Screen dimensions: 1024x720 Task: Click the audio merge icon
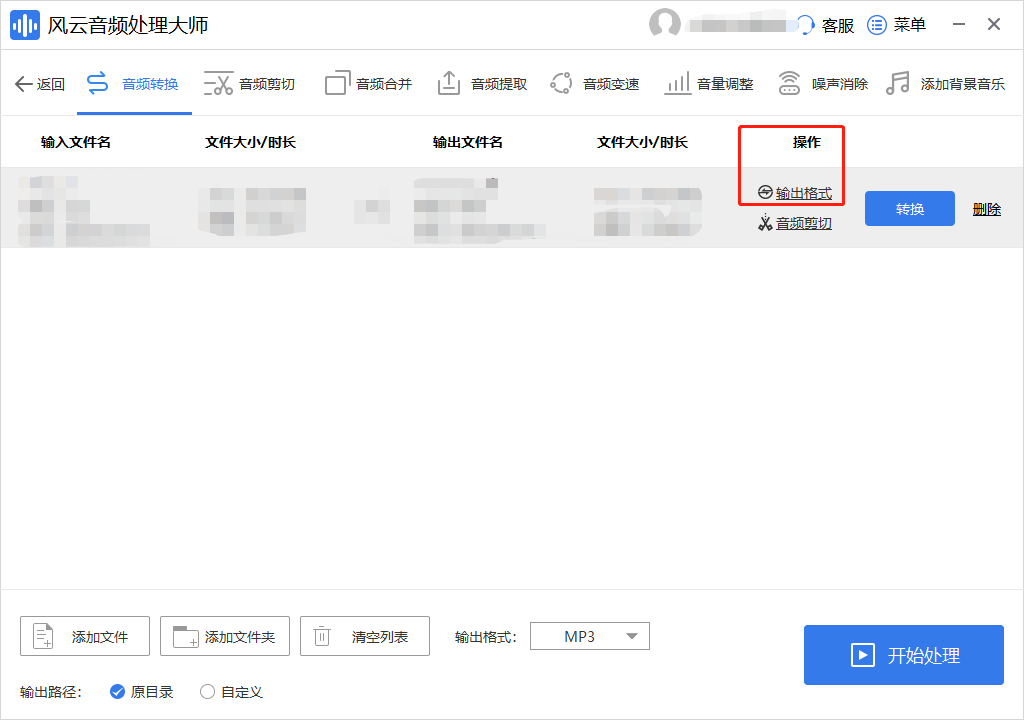338,84
